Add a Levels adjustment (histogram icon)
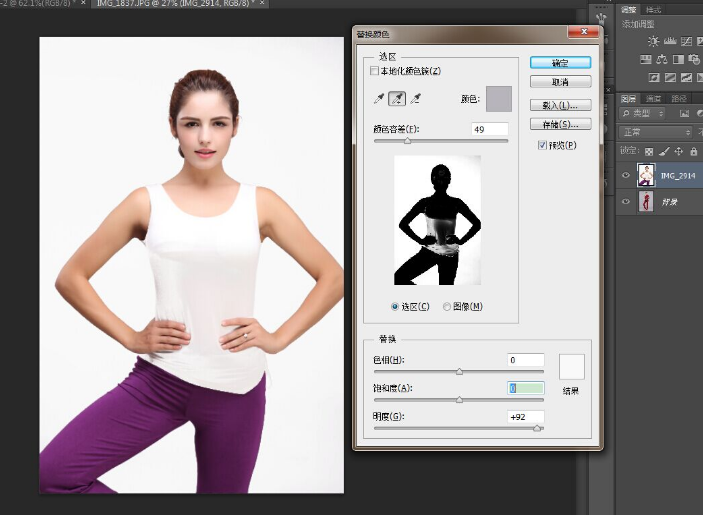This screenshot has height=515, width=703. click(670, 41)
